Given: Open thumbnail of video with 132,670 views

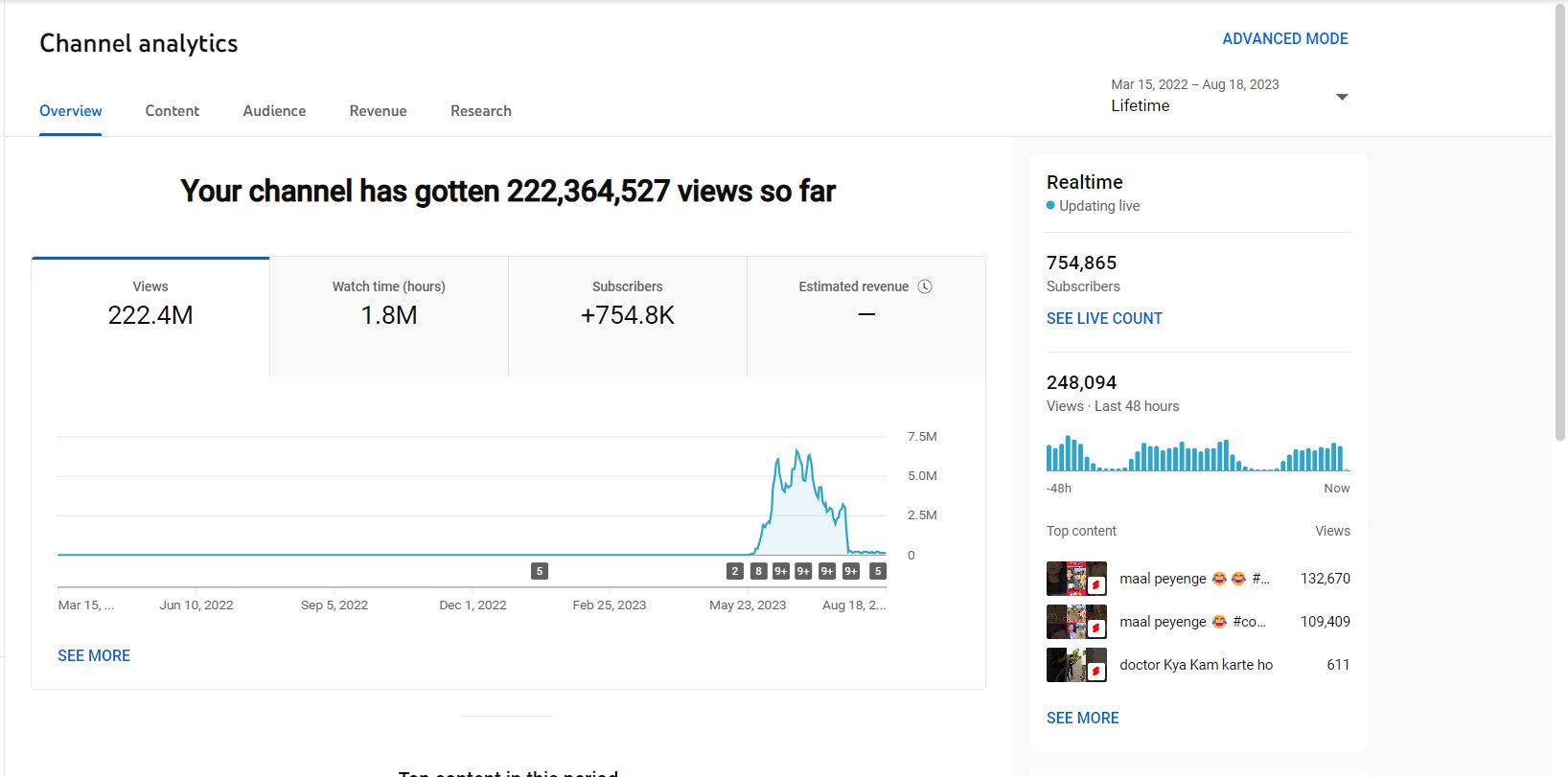Looking at the screenshot, I should 1076,579.
